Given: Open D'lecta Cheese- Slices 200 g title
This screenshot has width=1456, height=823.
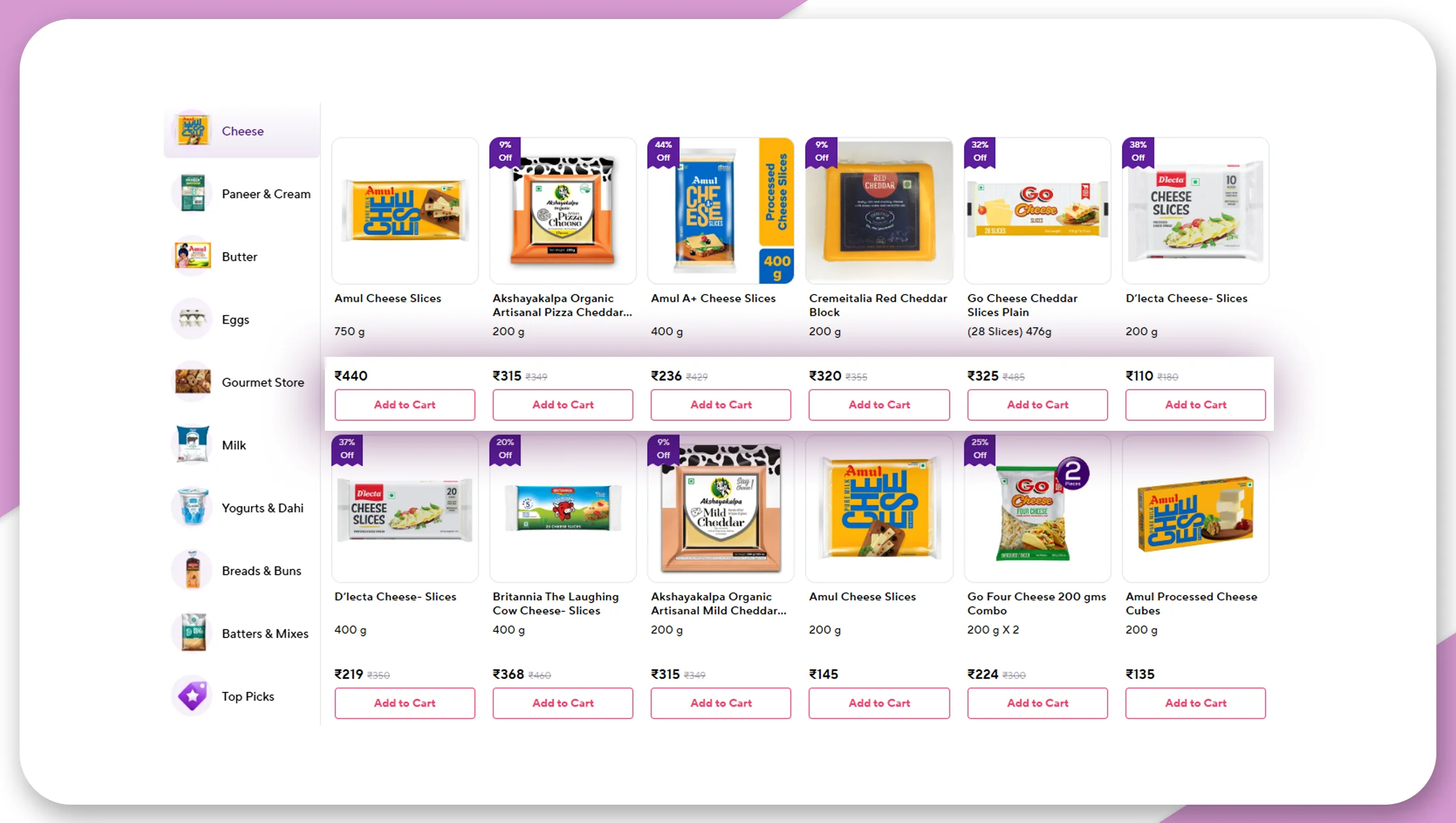Looking at the screenshot, I should [x=1186, y=298].
